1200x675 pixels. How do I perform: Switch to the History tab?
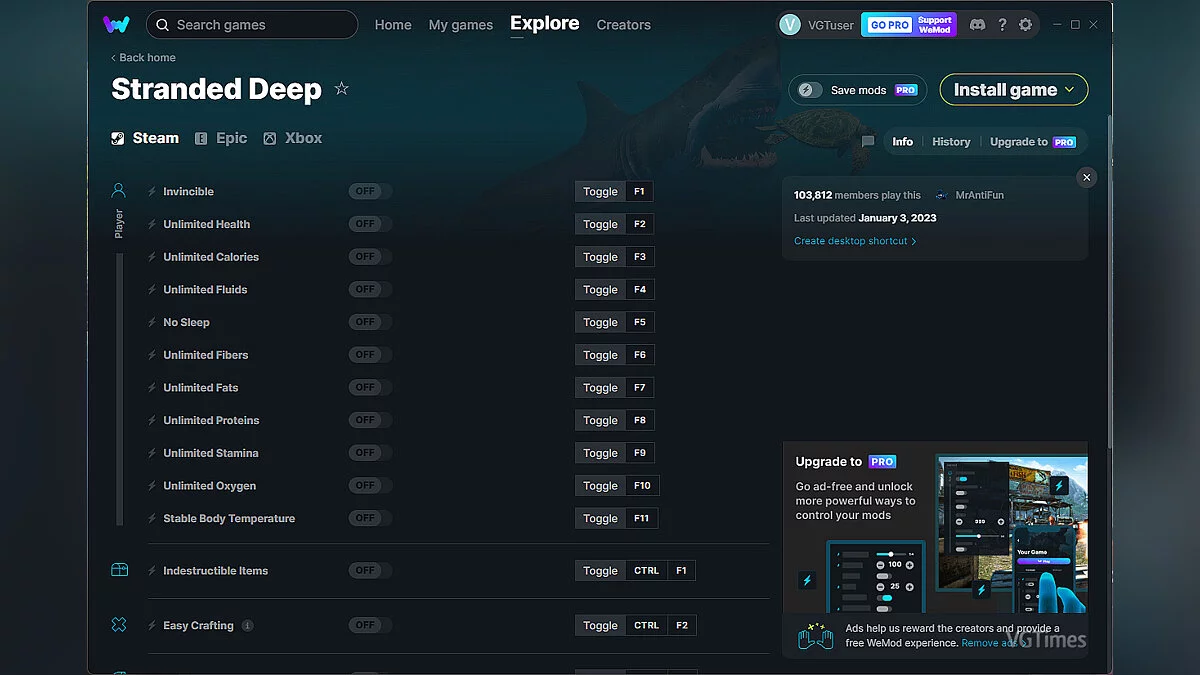click(950, 141)
